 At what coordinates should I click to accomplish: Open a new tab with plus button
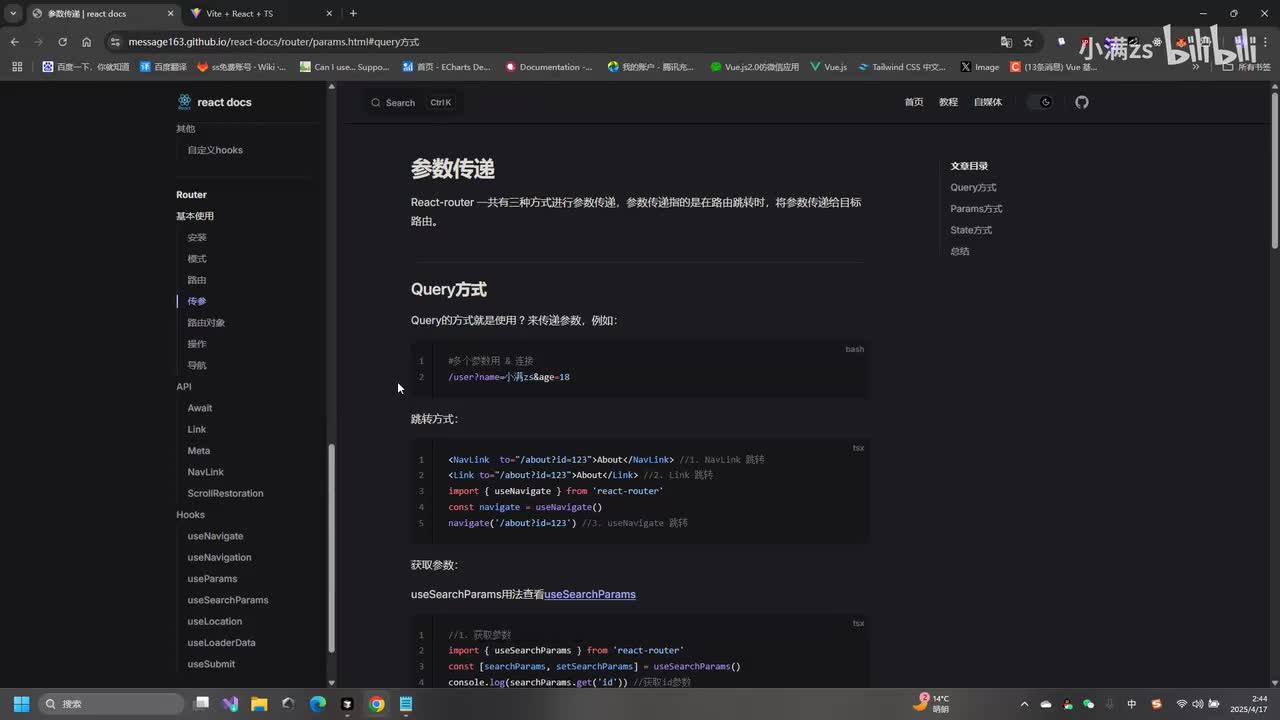click(353, 13)
